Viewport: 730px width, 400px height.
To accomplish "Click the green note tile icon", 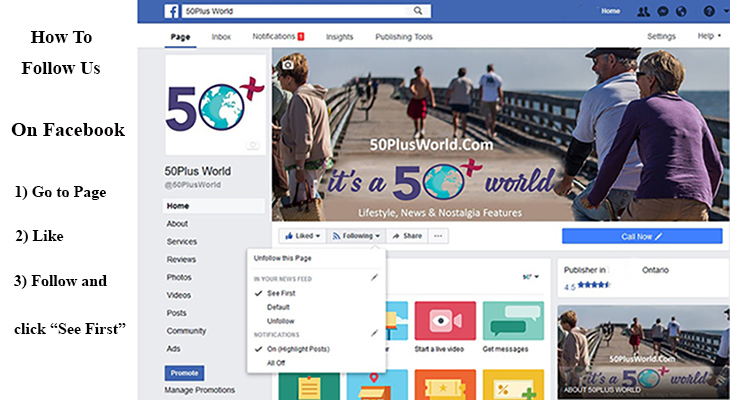I will (309, 386).
